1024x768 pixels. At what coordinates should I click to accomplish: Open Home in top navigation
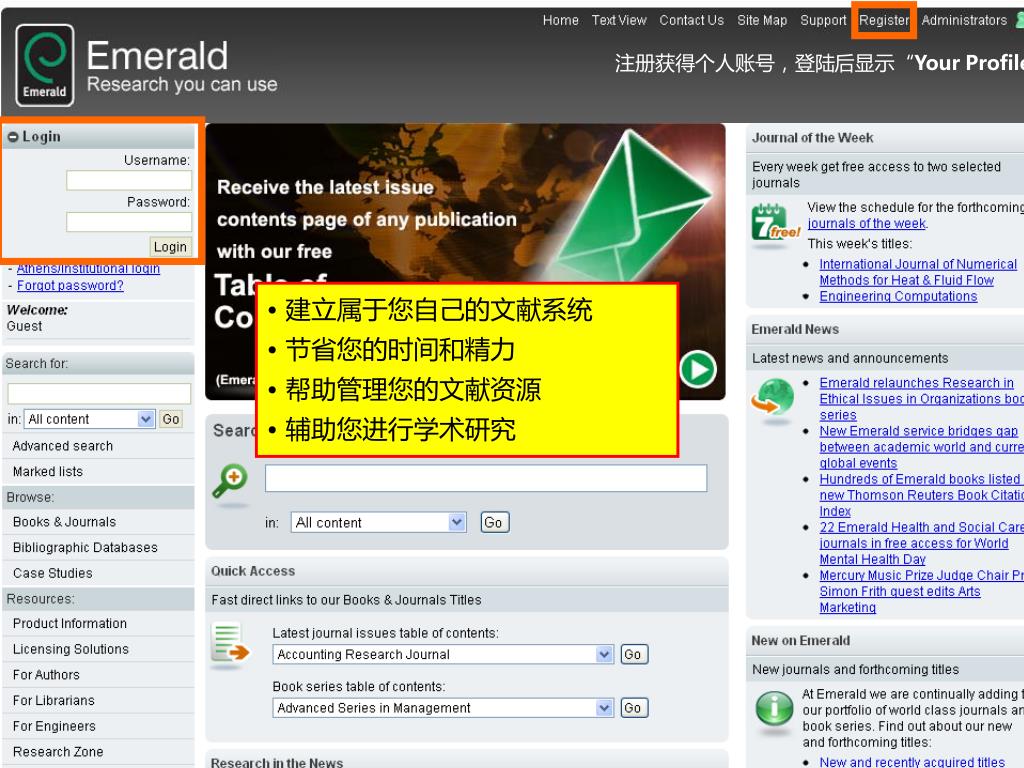click(x=560, y=20)
